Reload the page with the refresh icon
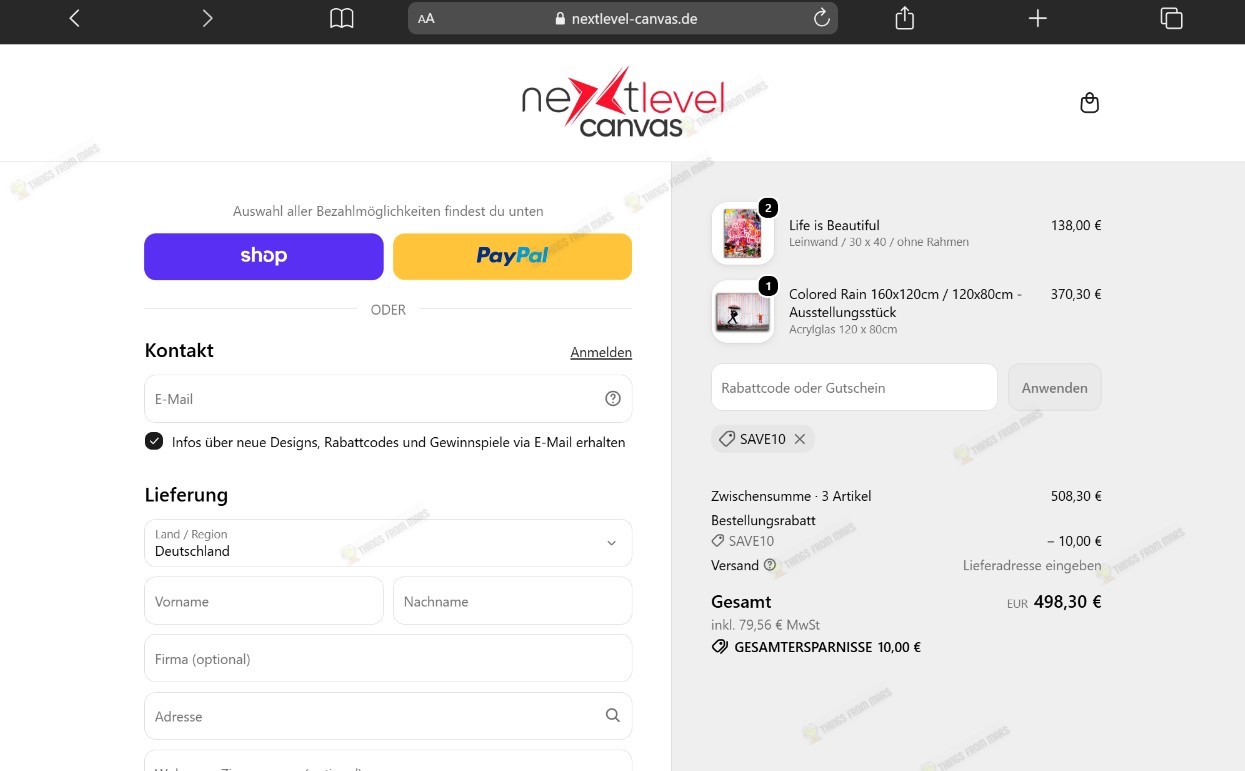This screenshot has height=771, width=1245. click(x=822, y=18)
